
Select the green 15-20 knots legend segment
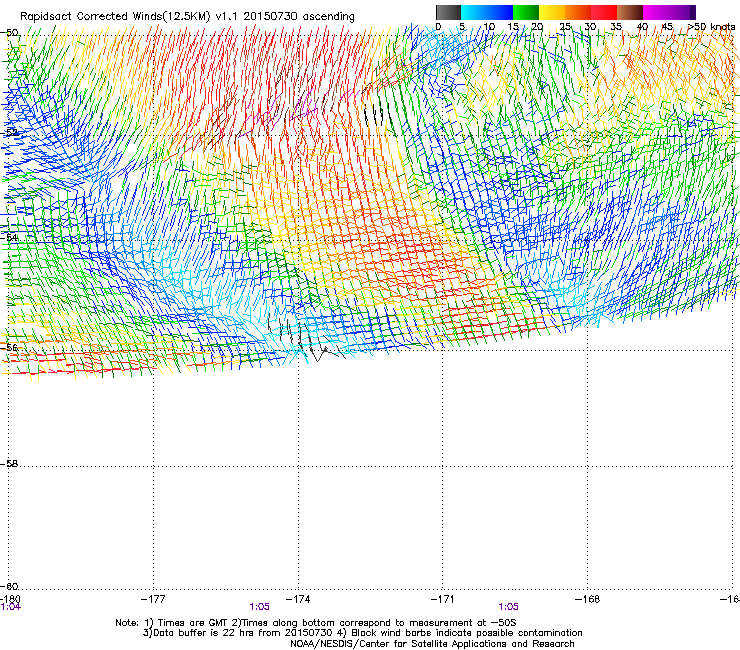pos(526,12)
